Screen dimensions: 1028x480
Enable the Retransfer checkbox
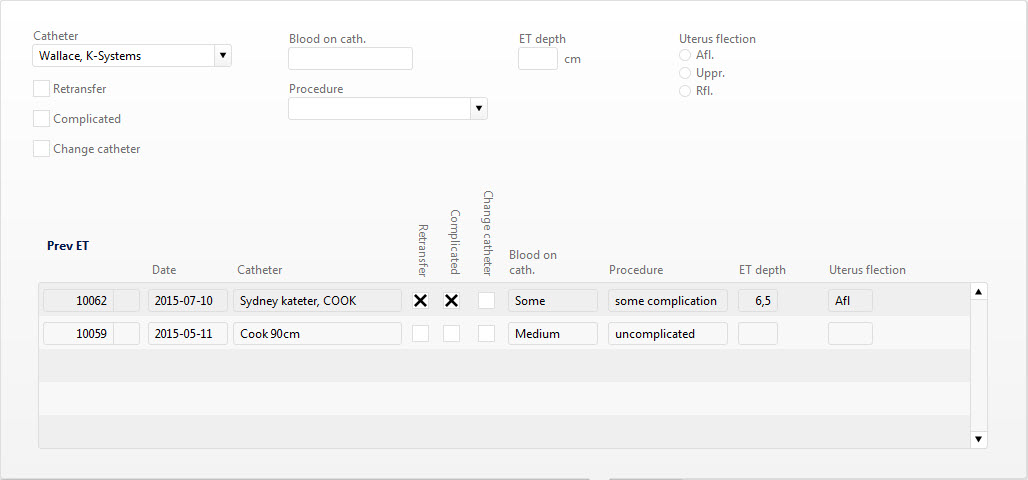click(41, 89)
